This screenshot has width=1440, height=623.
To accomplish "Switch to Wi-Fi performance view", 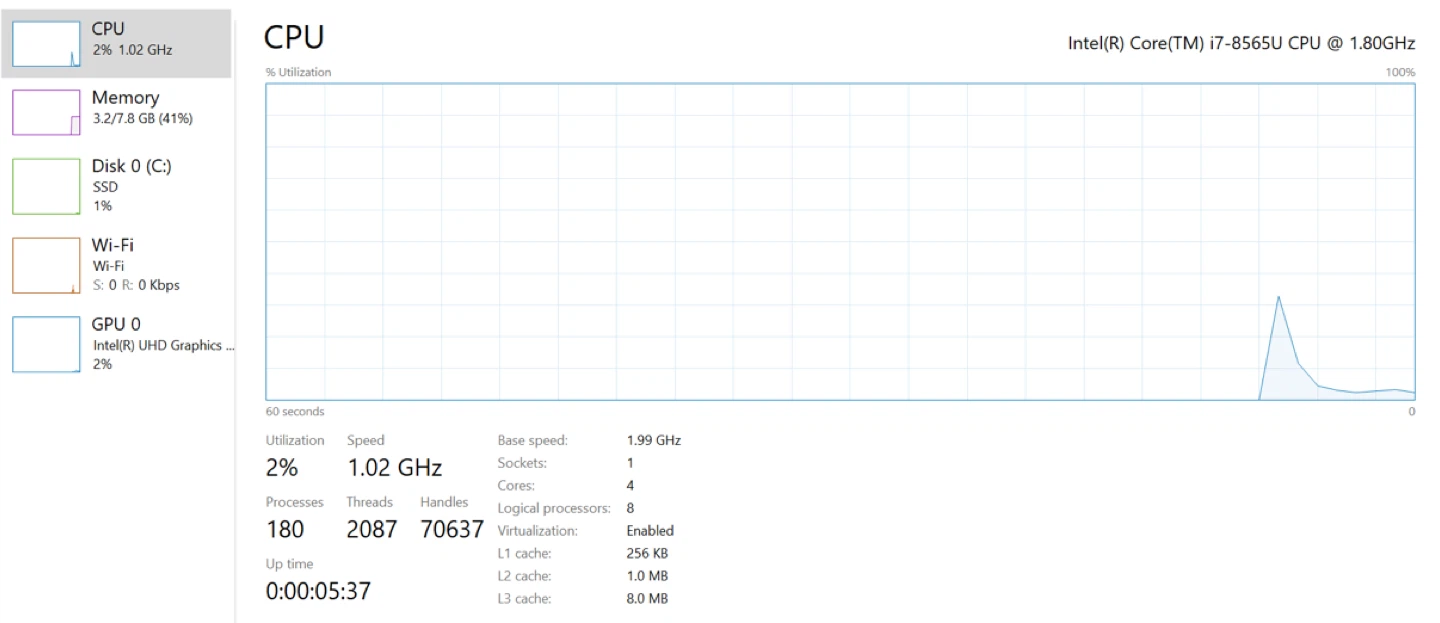I will 116,265.
